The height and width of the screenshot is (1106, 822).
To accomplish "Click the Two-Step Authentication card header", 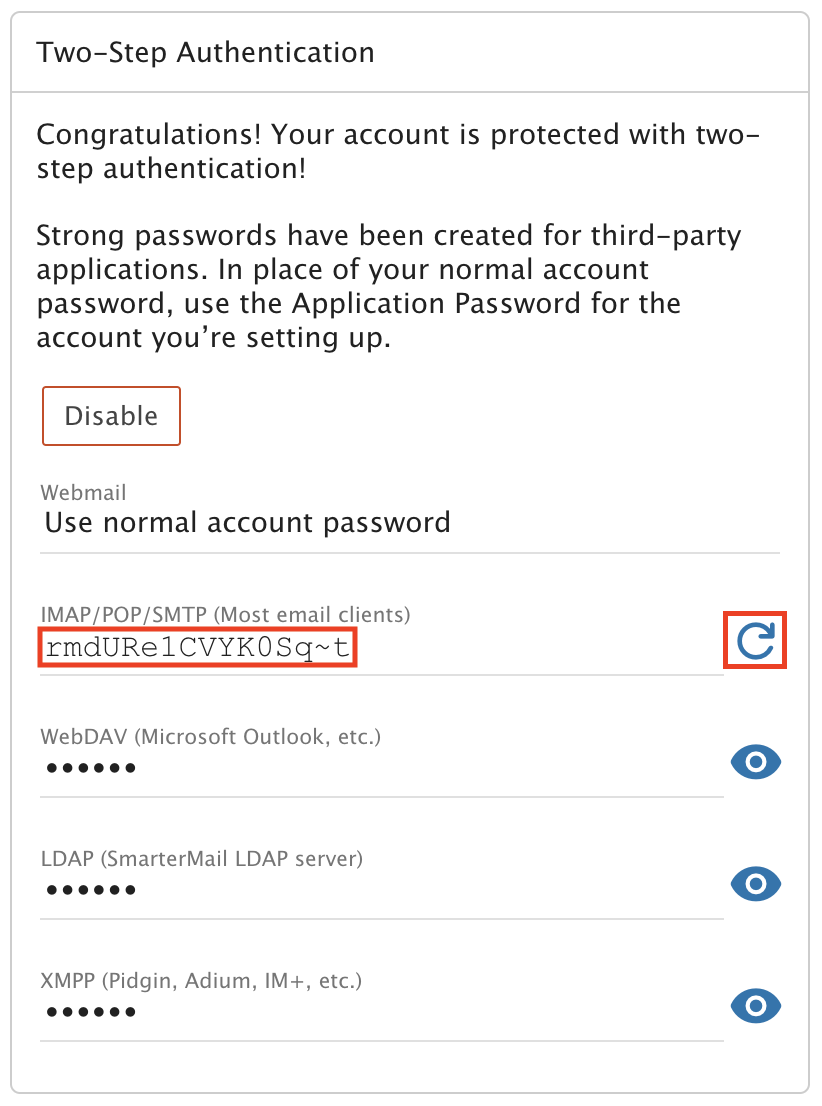I will click(410, 52).
